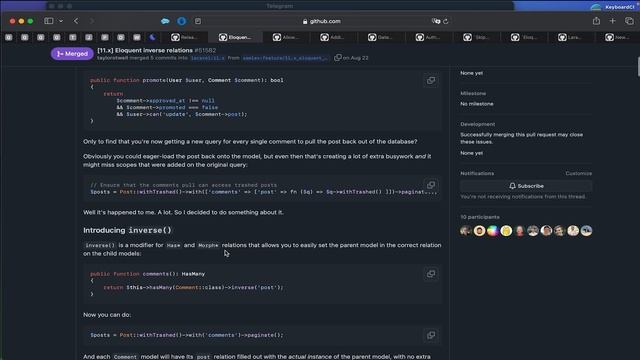Screen dimensions: 640x360
Task: Click the translate icon in address bar
Action: tap(436, 21)
